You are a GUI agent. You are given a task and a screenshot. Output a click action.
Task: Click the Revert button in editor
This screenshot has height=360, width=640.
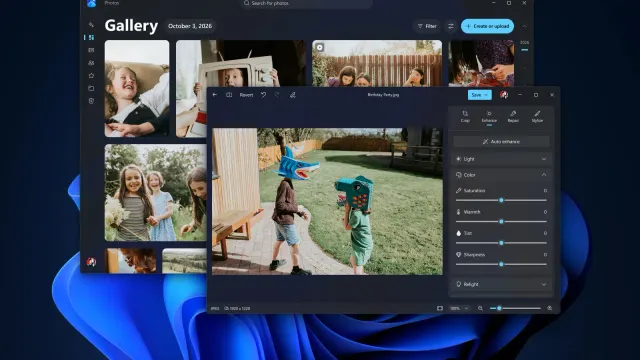(246, 95)
